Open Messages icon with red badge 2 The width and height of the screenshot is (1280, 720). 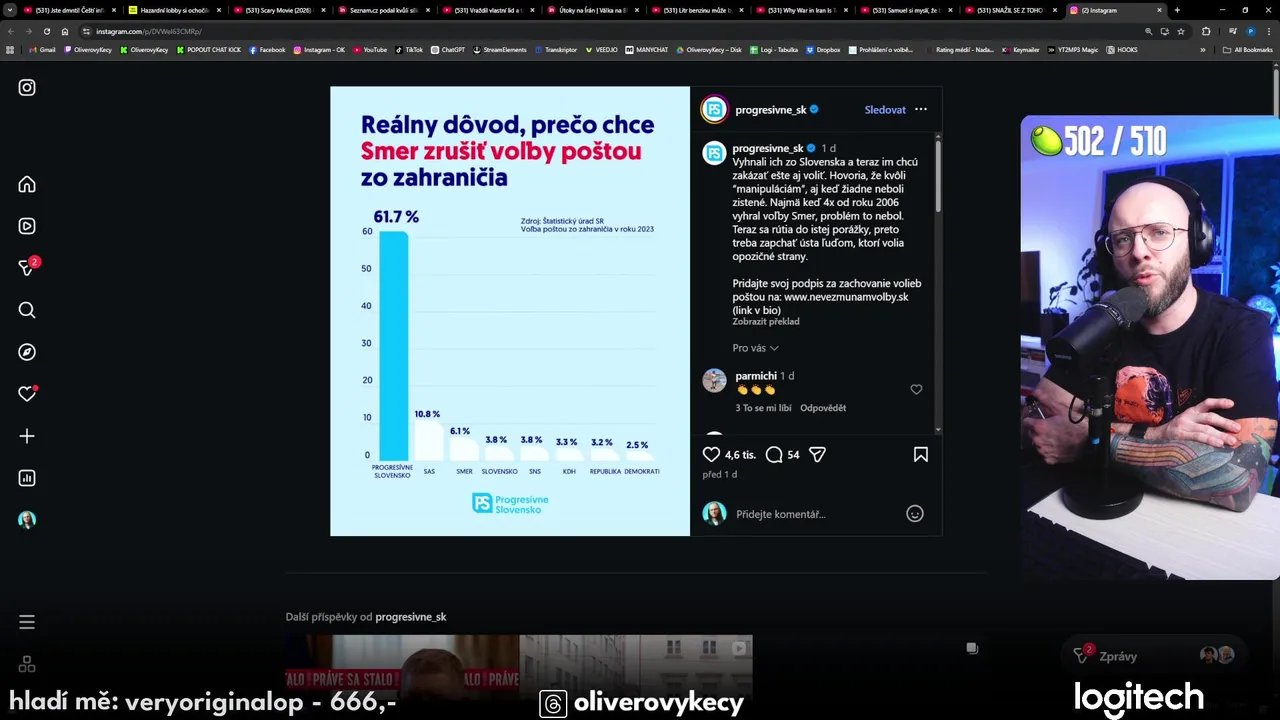pyautogui.click(x=28, y=267)
